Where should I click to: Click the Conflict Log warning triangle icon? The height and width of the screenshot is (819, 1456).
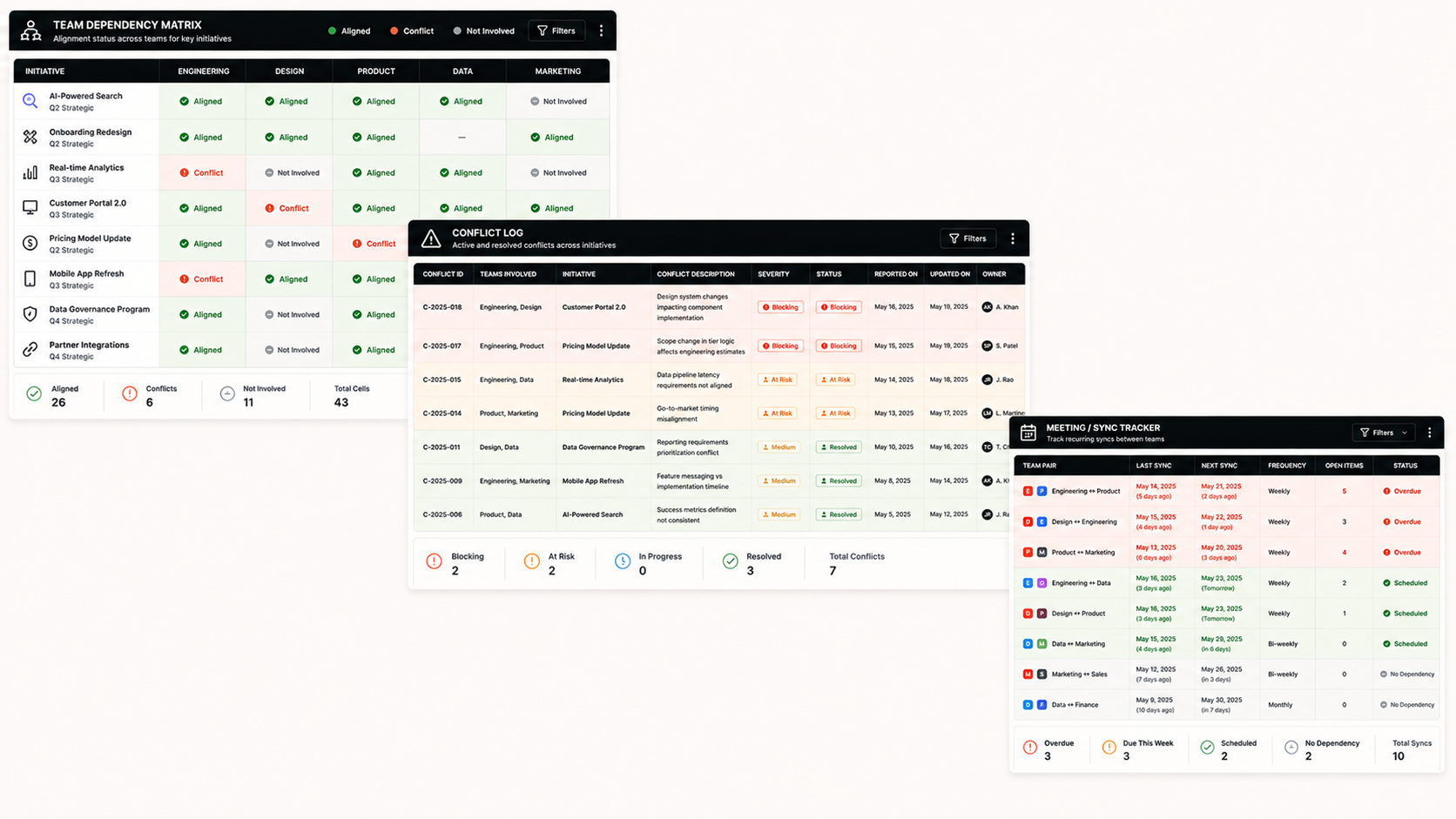point(431,238)
